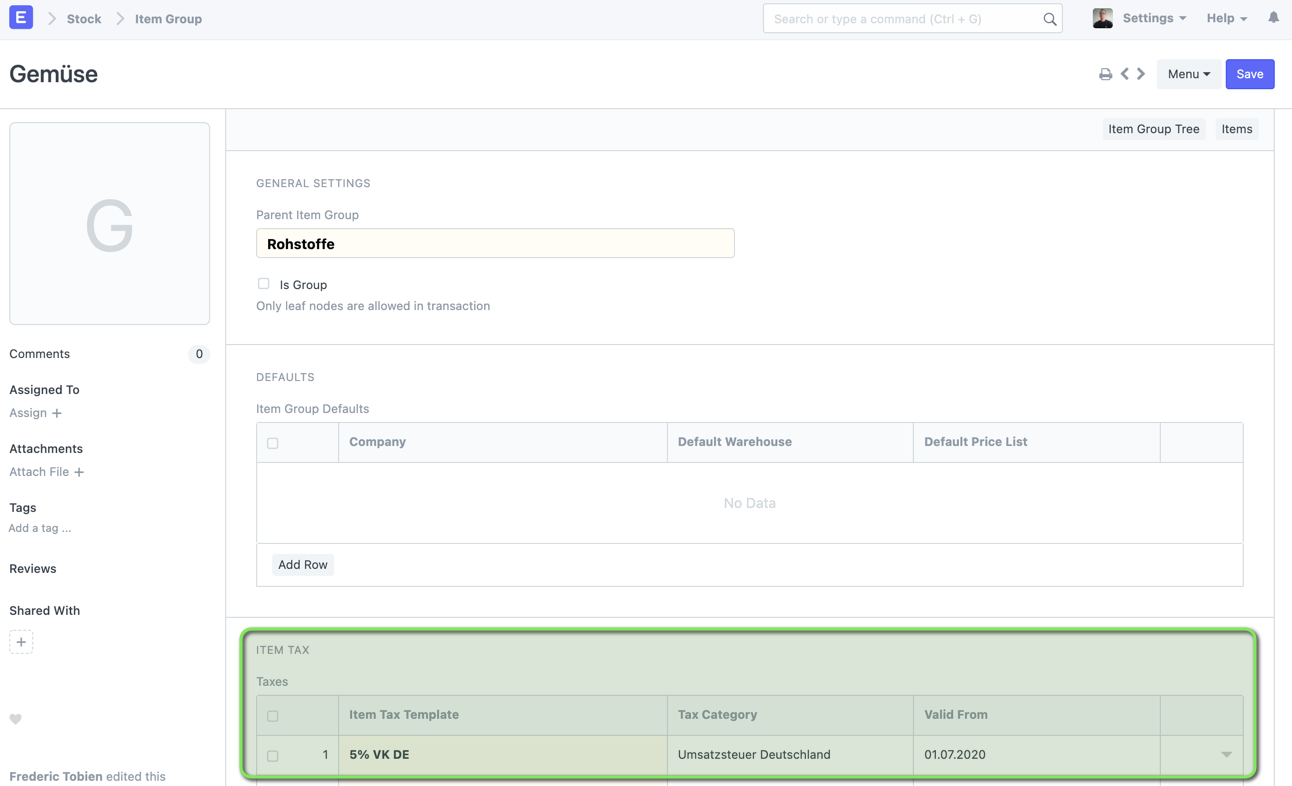The width and height of the screenshot is (1292, 786).
Task: Navigate to Stock breadcrumb
Action: tap(84, 19)
